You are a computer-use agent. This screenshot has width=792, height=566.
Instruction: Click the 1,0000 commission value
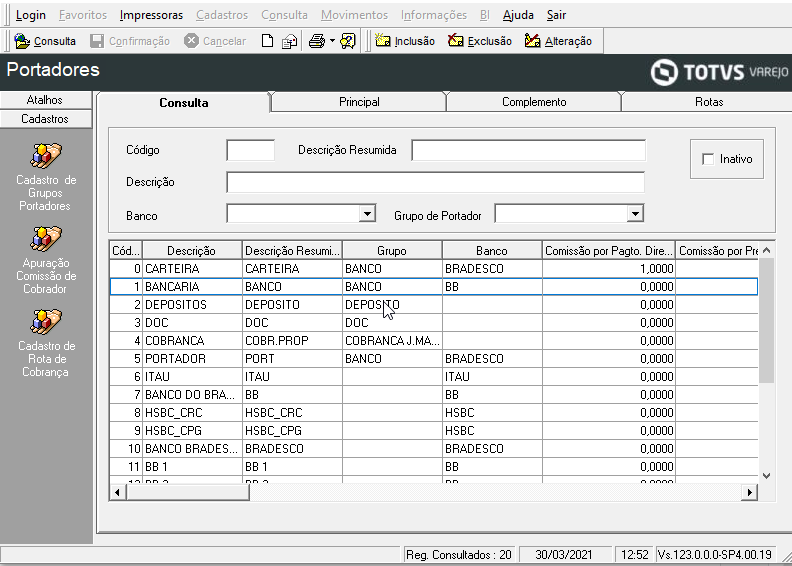click(657, 269)
